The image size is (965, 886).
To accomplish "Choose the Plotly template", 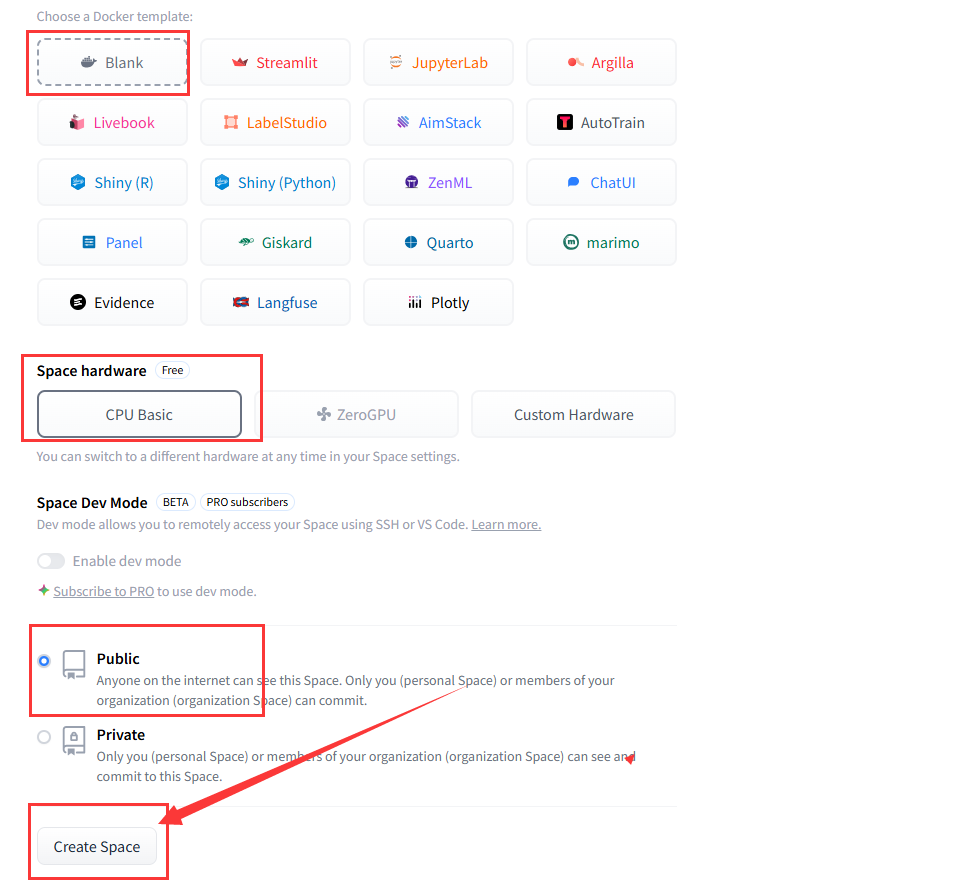I will [438, 302].
